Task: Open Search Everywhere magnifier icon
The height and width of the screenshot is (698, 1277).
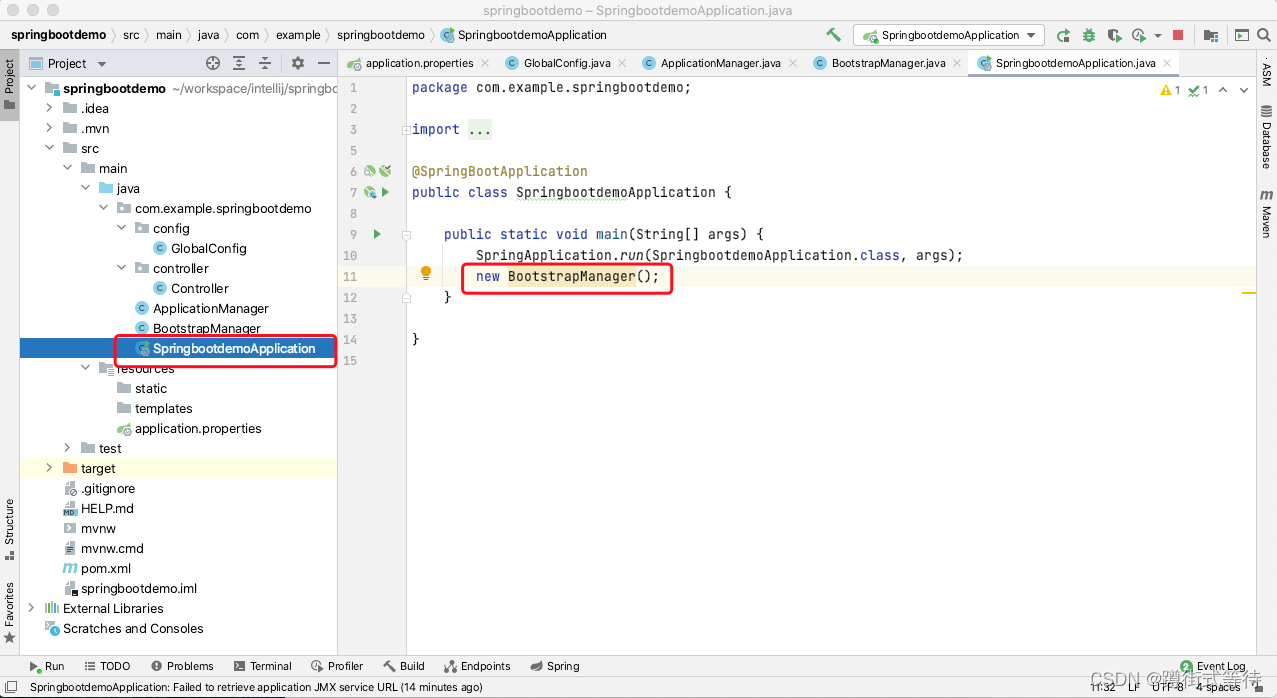Action: pos(1264,35)
